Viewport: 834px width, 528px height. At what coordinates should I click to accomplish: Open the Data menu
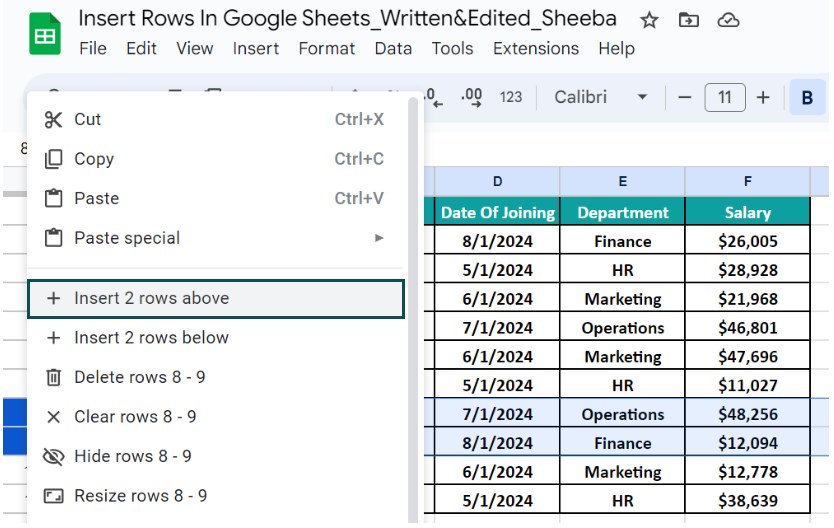point(393,48)
